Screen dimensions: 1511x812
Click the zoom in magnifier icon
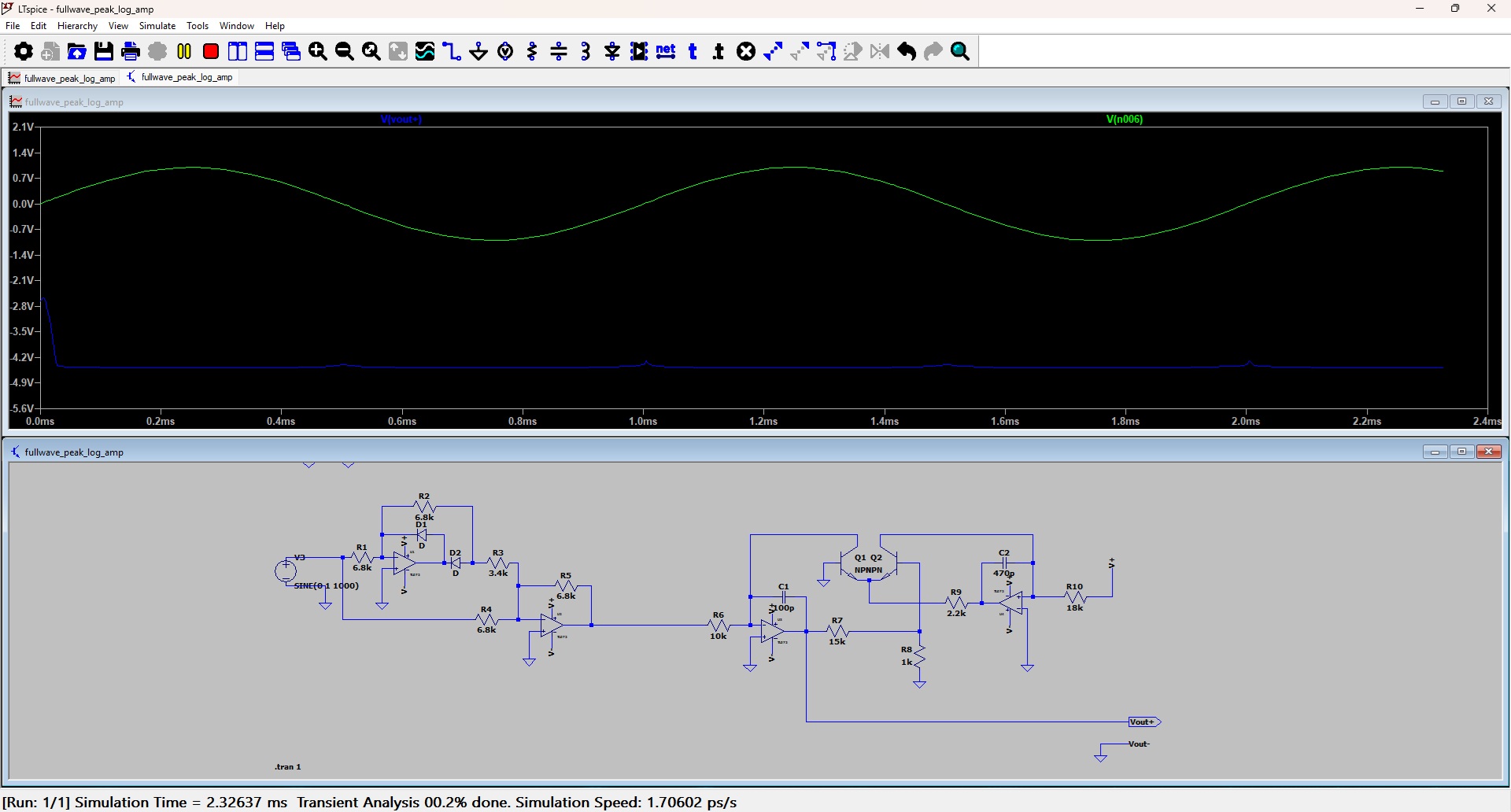318,52
